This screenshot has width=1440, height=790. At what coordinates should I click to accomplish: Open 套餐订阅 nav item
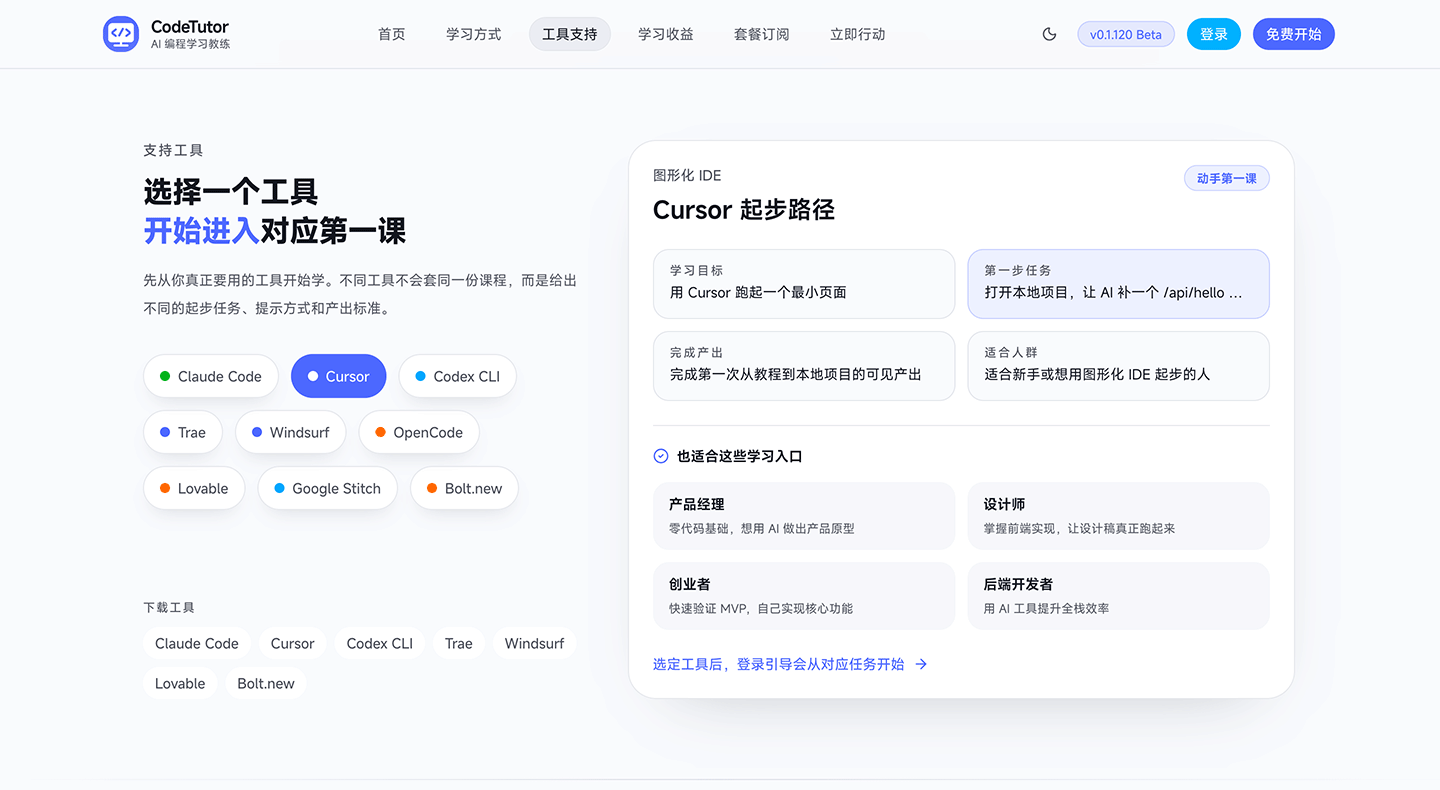click(762, 34)
